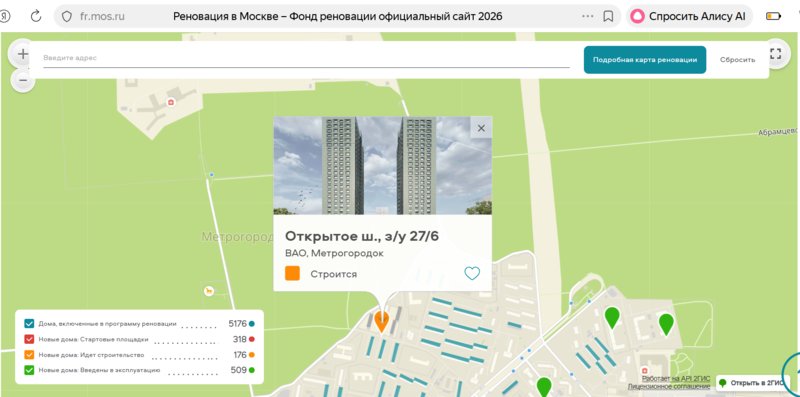Click the red medical marker on the map

coord(171,102)
